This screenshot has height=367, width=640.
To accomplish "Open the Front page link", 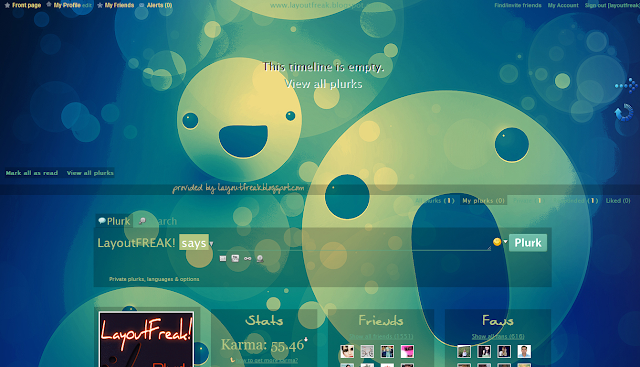I will coord(27,5).
